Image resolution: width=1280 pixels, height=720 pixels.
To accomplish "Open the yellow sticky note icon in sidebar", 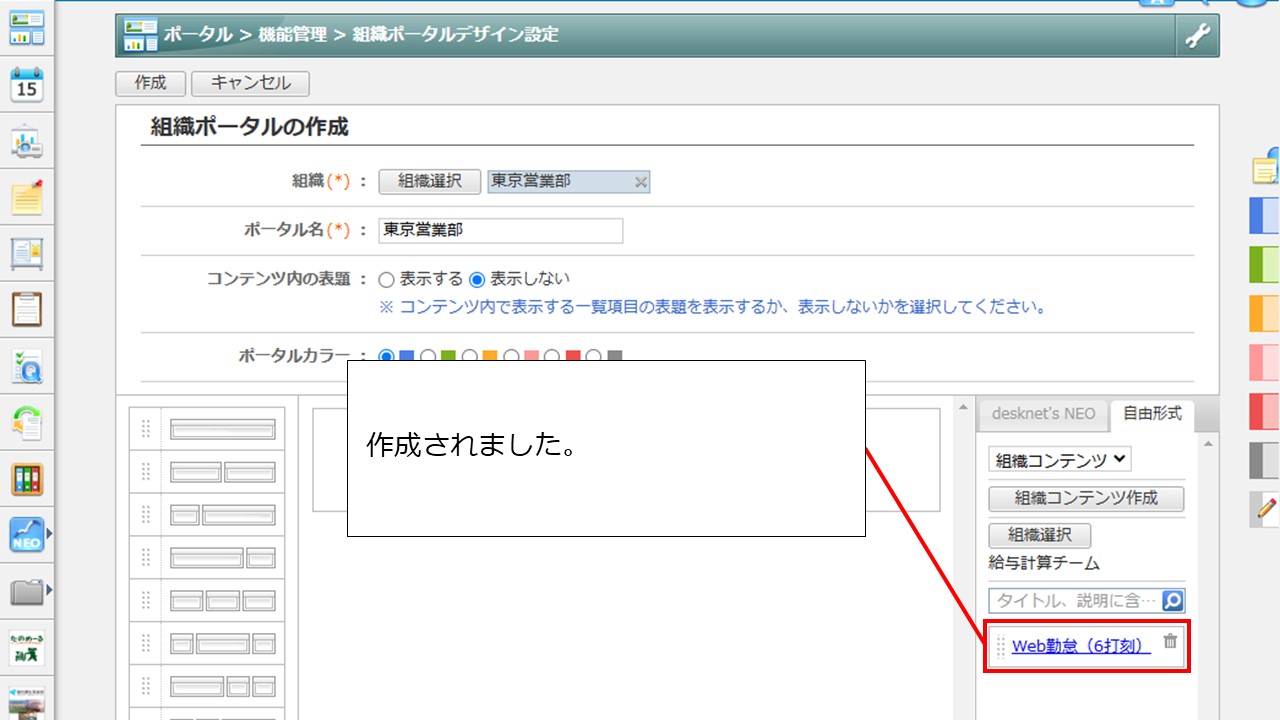I will point(27,198).
